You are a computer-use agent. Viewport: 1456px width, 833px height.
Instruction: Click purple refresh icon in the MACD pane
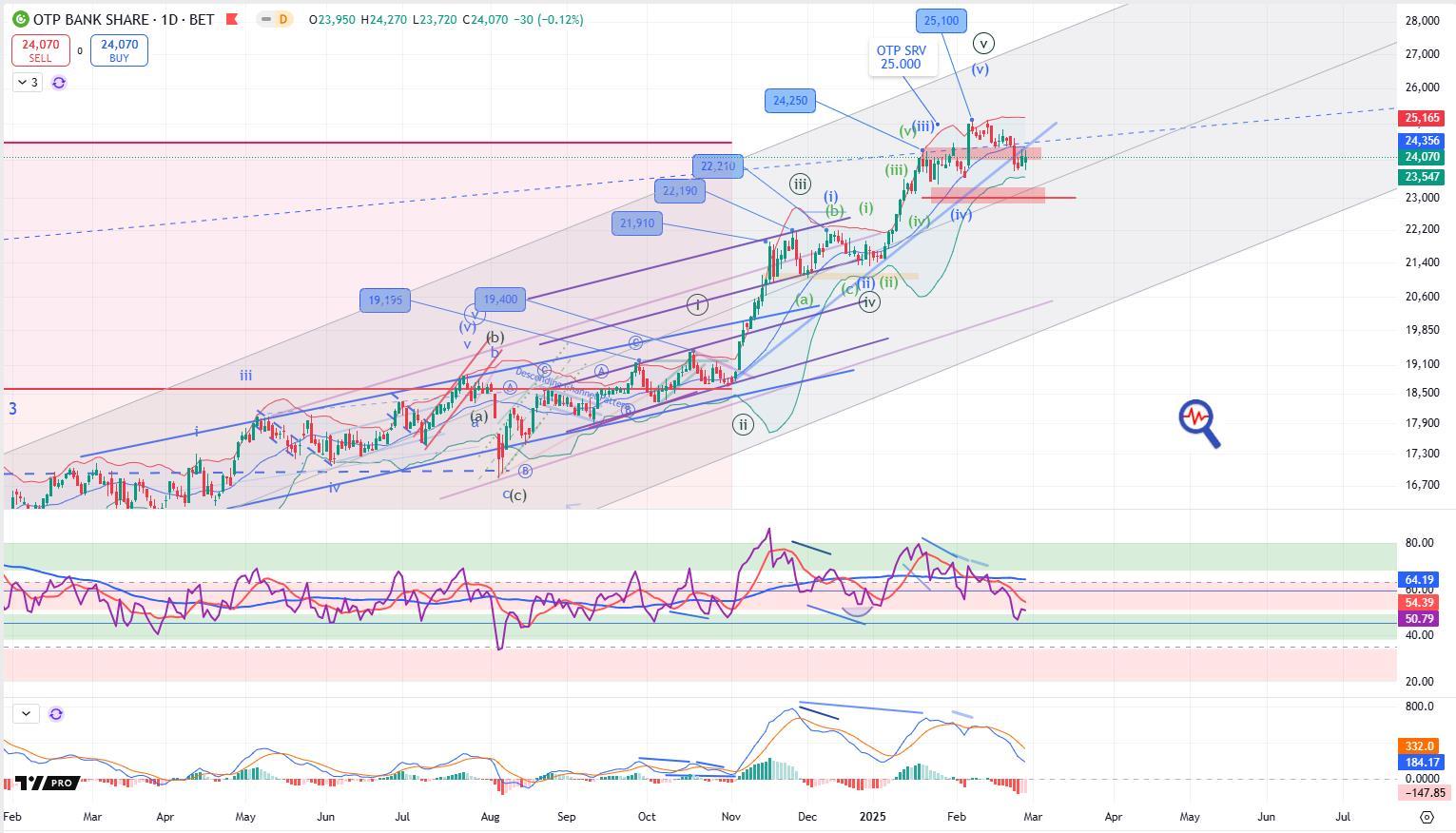pyautogui.click(x=56, y=713)
